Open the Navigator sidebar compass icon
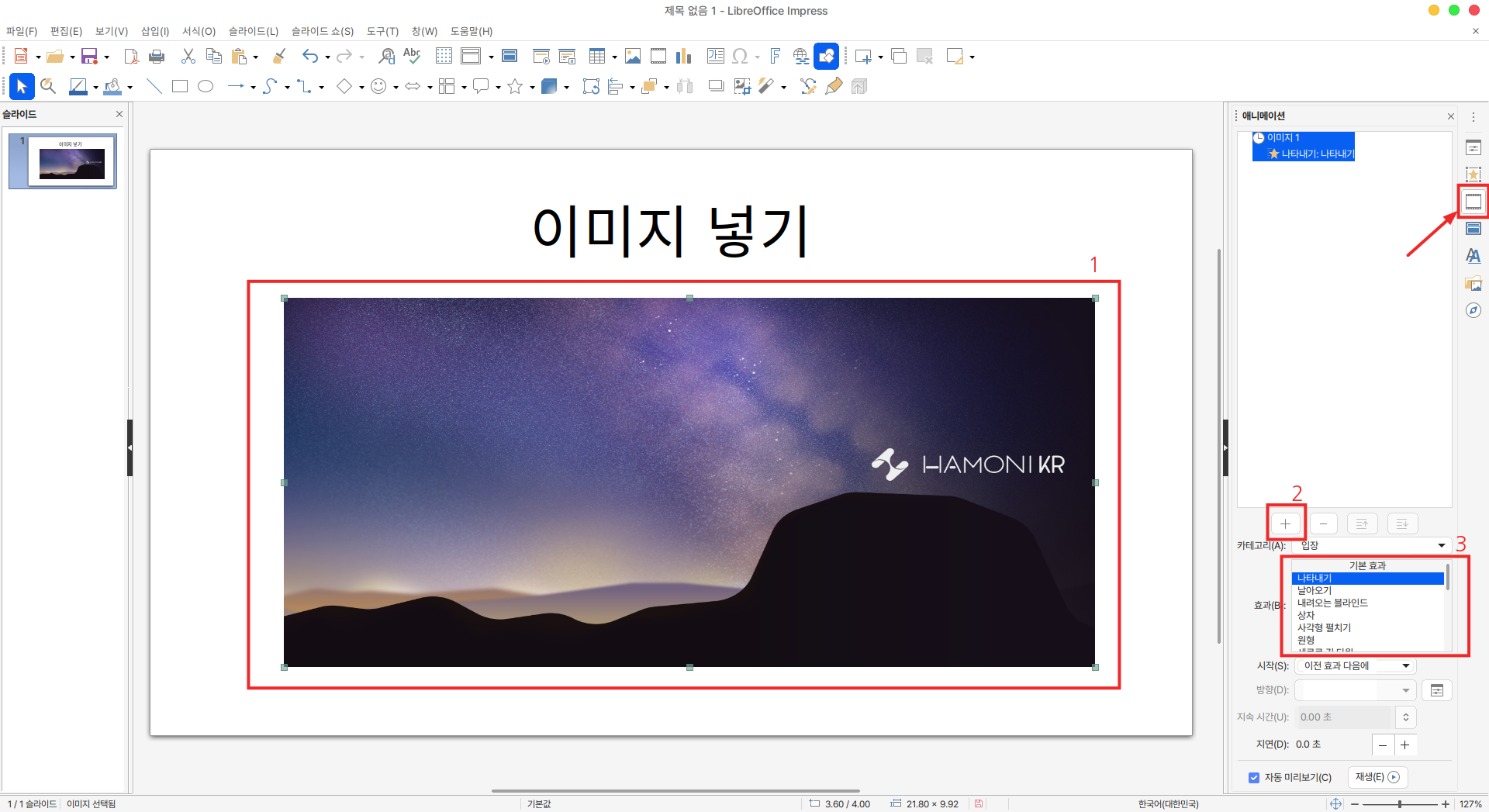The height and width of the screenshot is (812, 1489). 1473,310
